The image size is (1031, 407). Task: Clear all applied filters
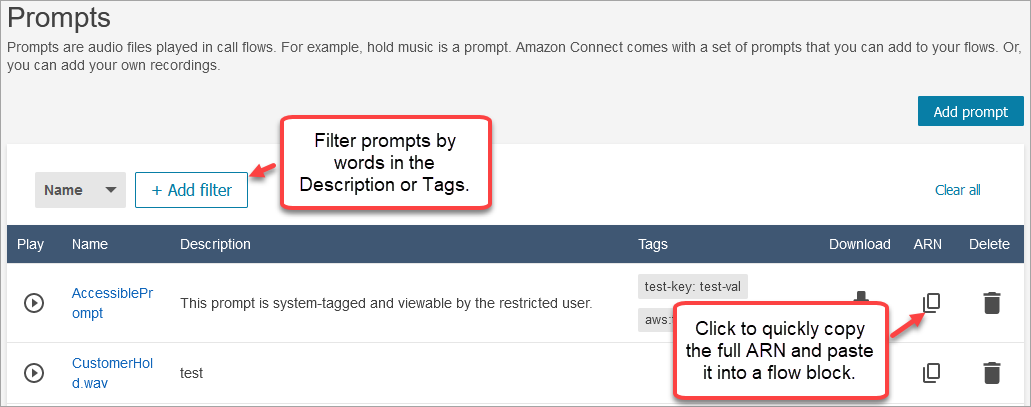(957, 190)
